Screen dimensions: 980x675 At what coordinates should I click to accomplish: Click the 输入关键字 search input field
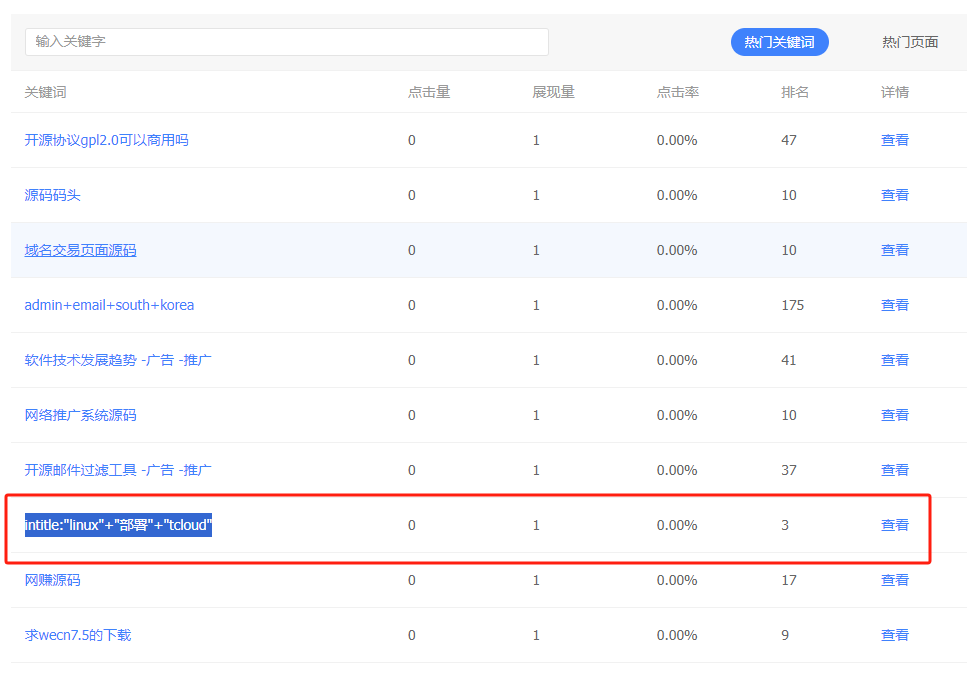[287, 42]
